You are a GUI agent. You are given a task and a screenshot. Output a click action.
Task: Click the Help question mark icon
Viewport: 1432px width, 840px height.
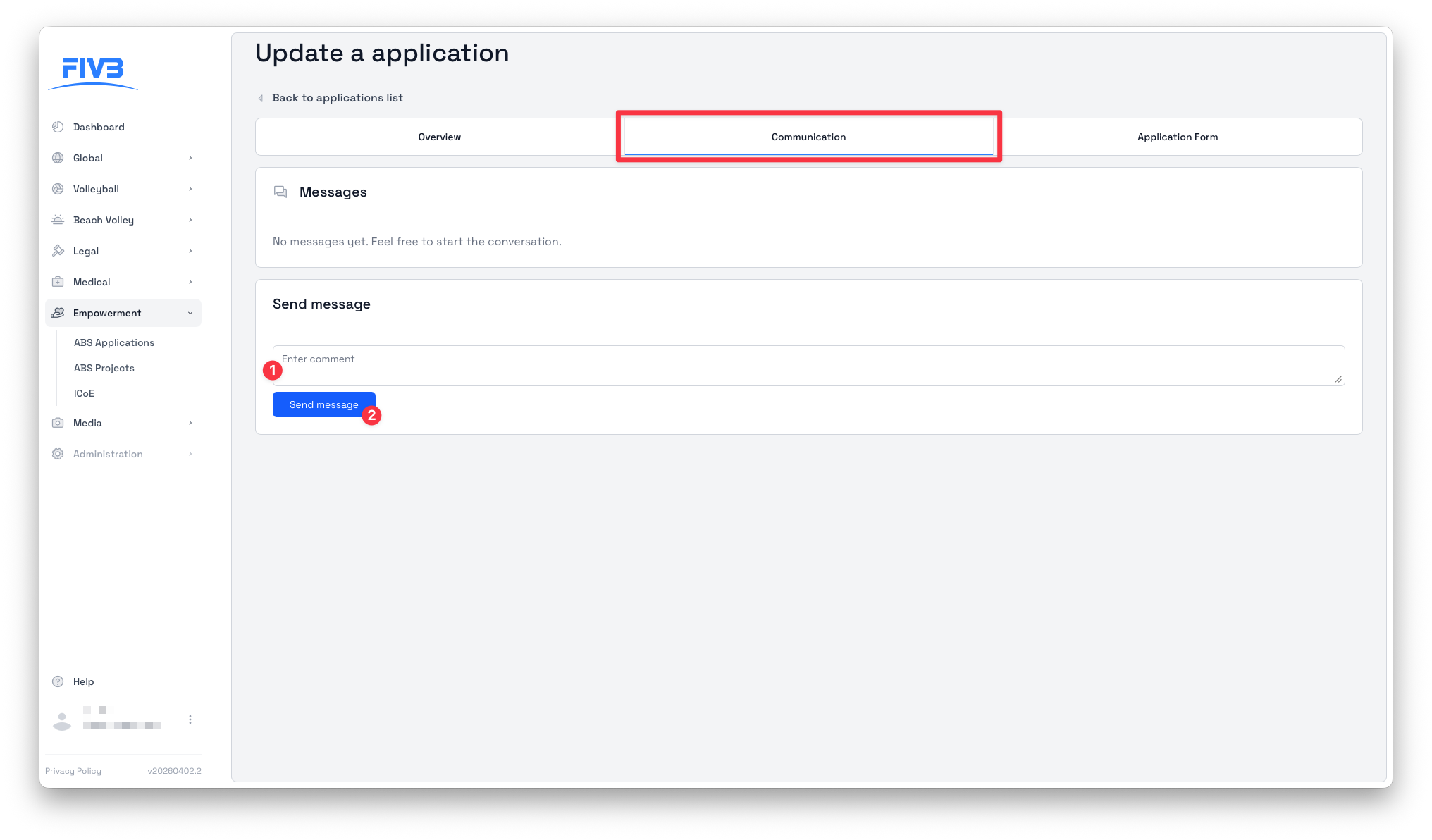[58, 681]
